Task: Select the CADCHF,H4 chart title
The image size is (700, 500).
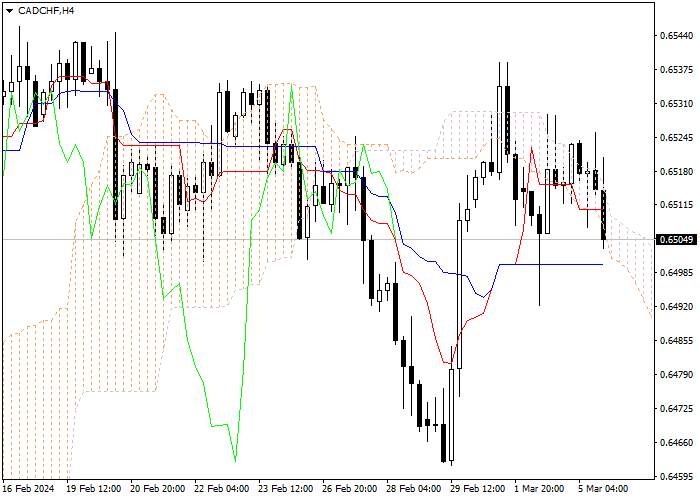Action: click(46, 11)
